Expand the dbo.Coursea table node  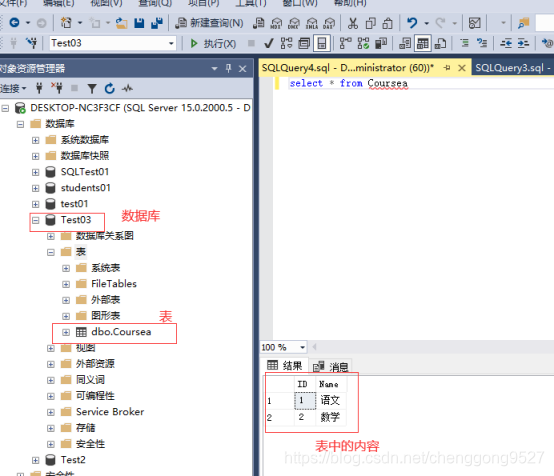(x=66, y=332)
